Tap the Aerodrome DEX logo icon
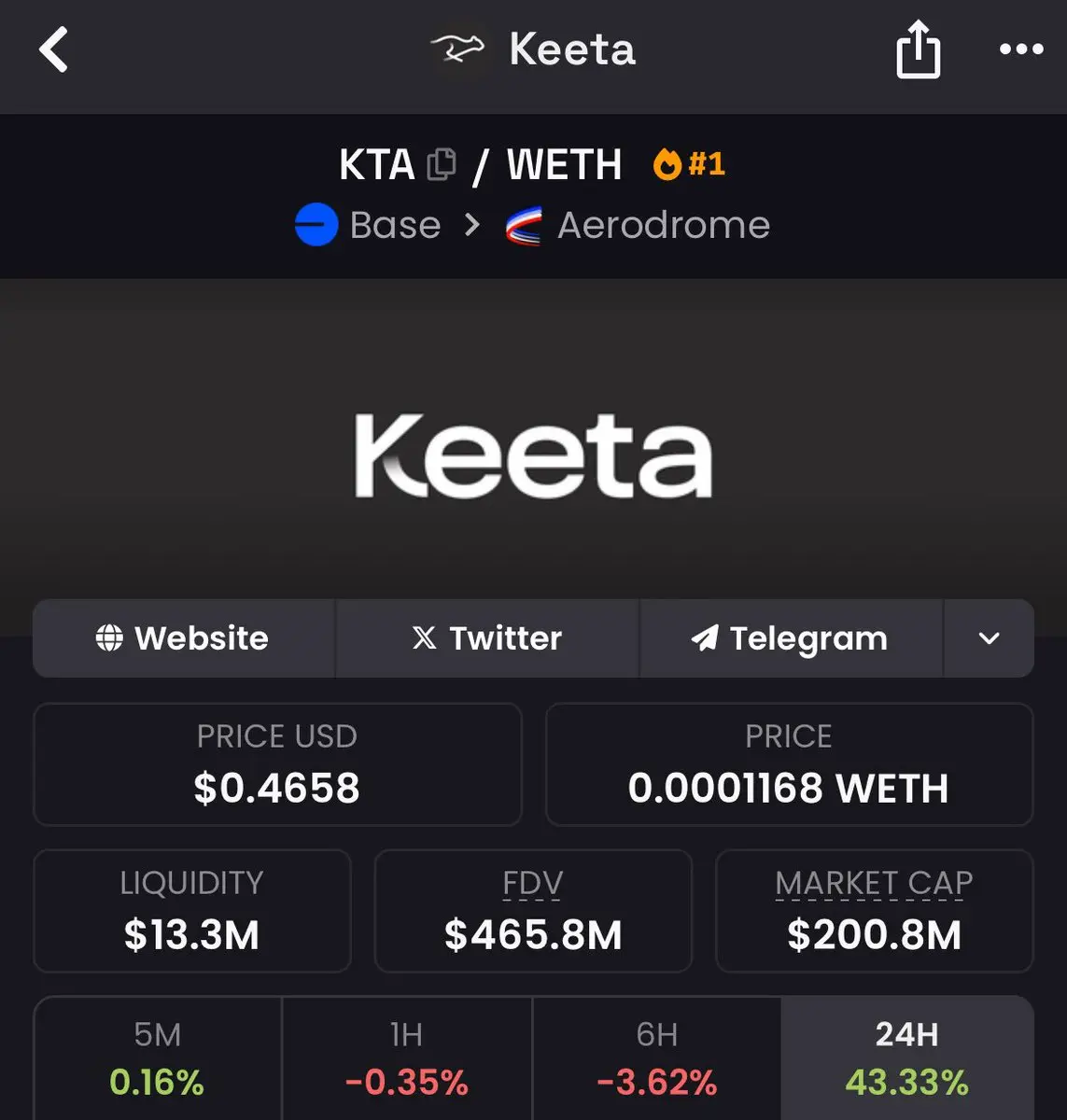Image resolution: width=1067 pixels, height=1120 pixels. tap(524, 226)
